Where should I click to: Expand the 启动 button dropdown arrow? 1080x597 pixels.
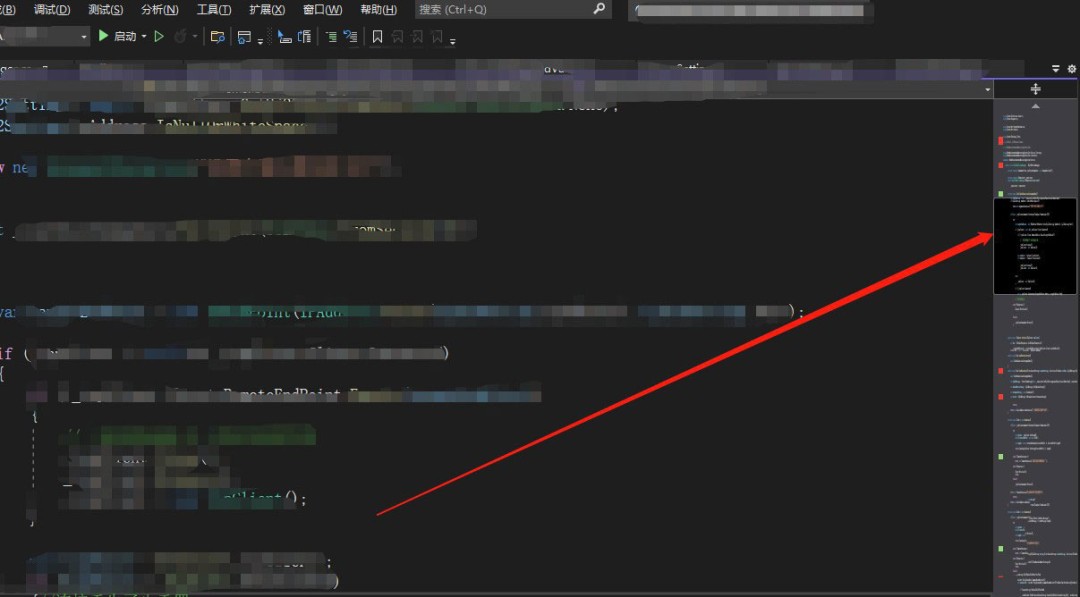pyautogui.click(x=144, y=37)
